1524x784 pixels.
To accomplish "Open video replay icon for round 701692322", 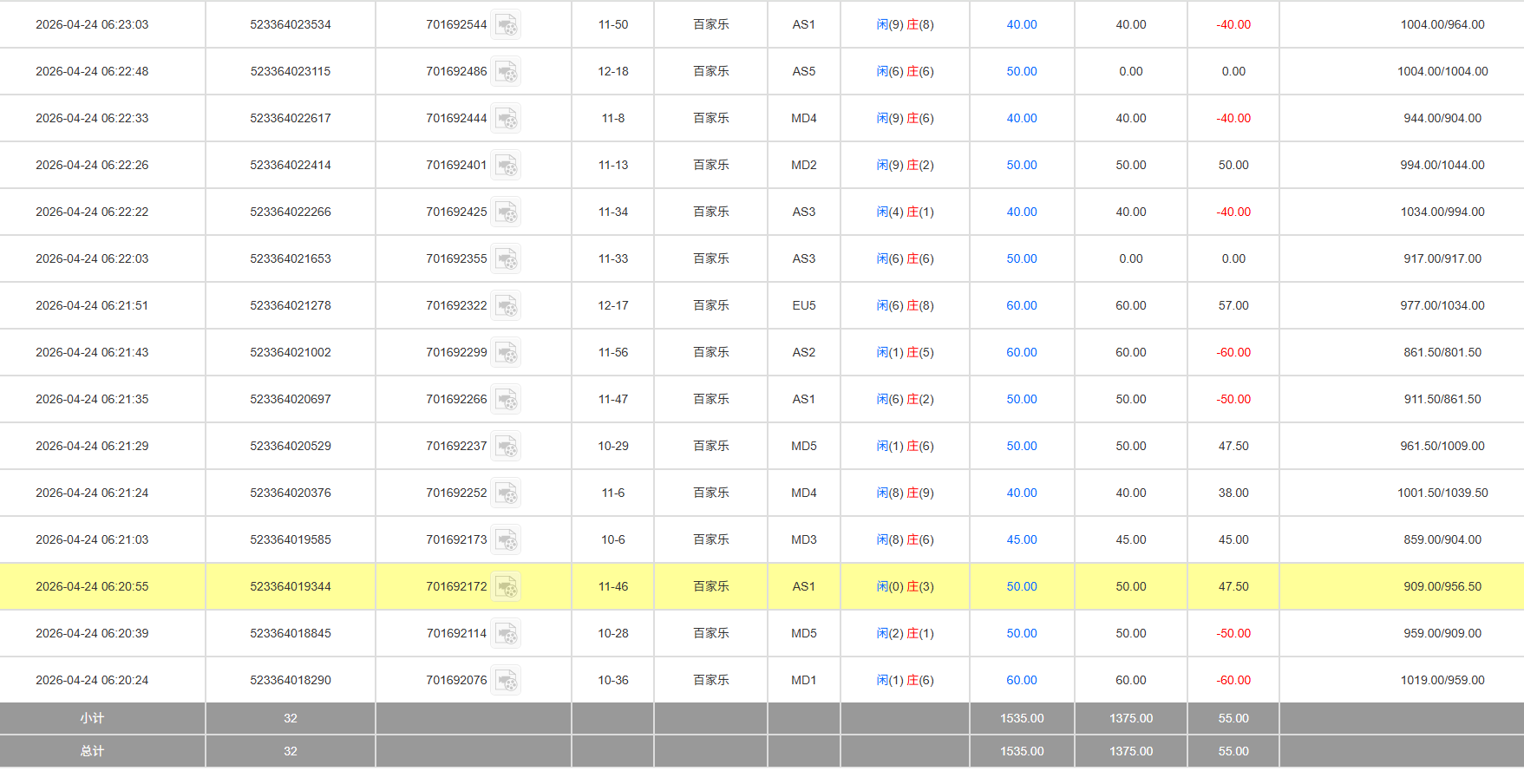I will (507, 306).
